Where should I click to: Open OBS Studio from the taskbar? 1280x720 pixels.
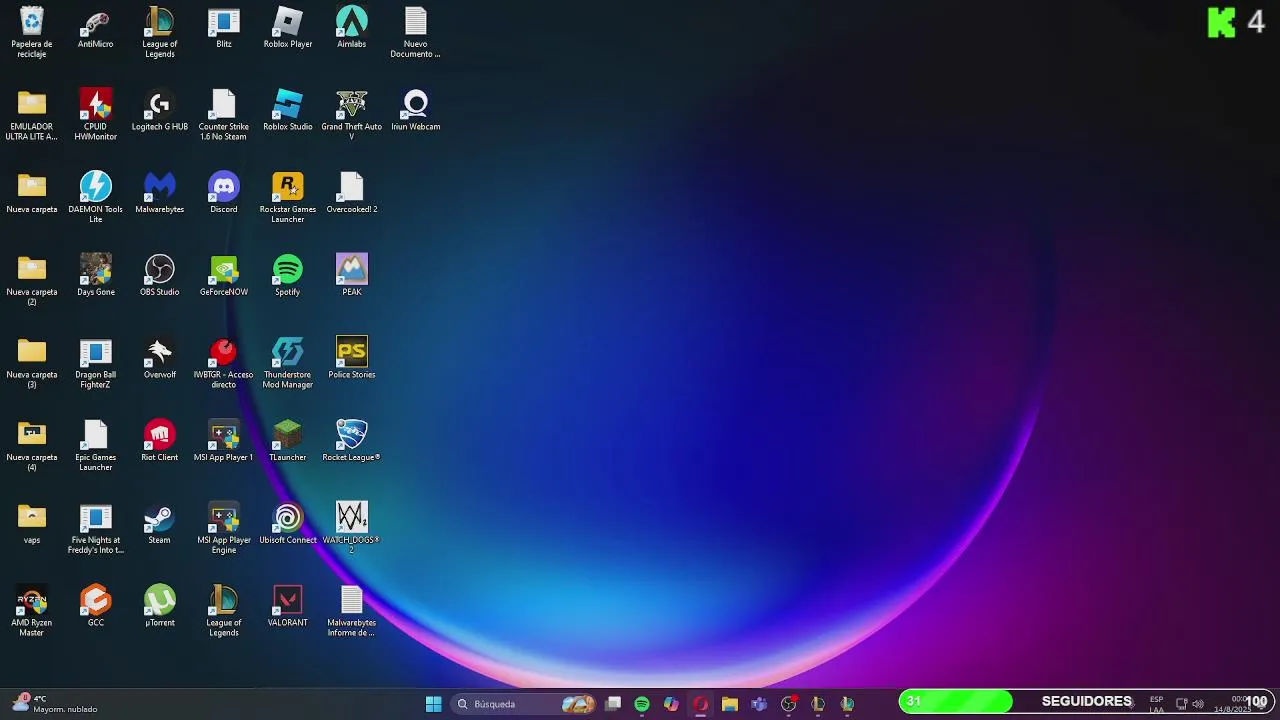pos(788,704)
